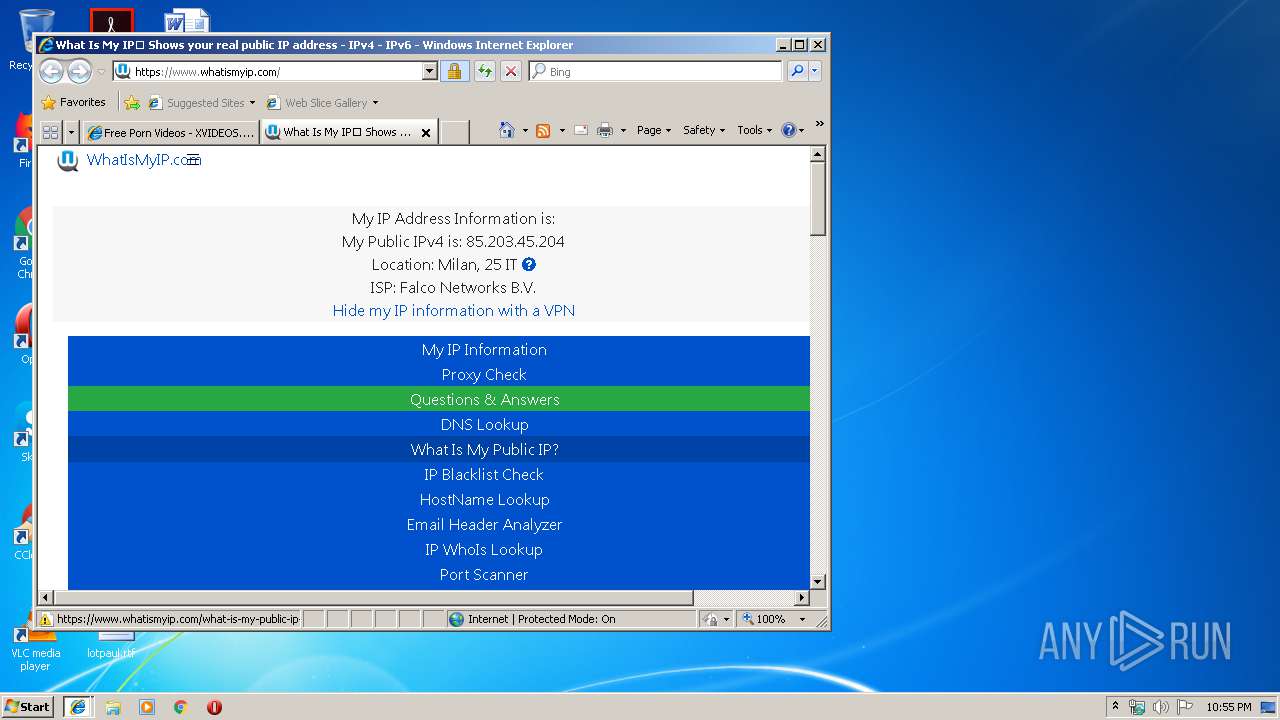Open media player taskbar icon

(x=147, y=707)
